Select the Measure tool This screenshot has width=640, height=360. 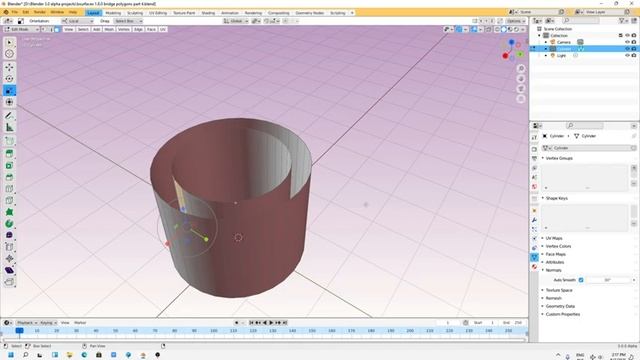tap(9, 128)
